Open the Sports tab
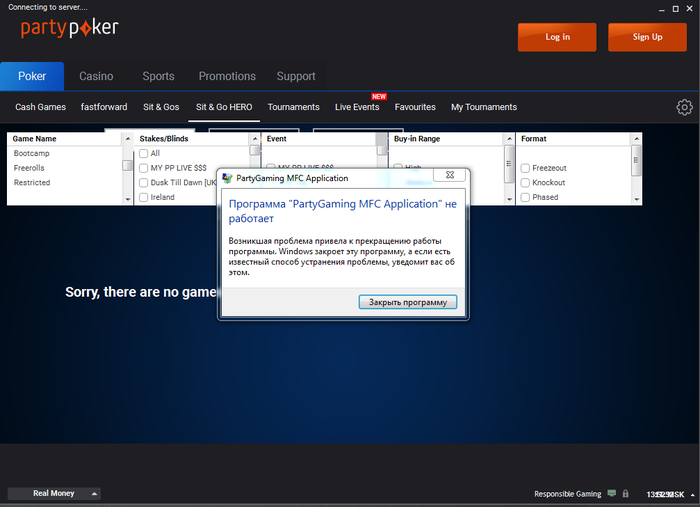This screenshot has width=700, height=507. [x=158, y=76]
